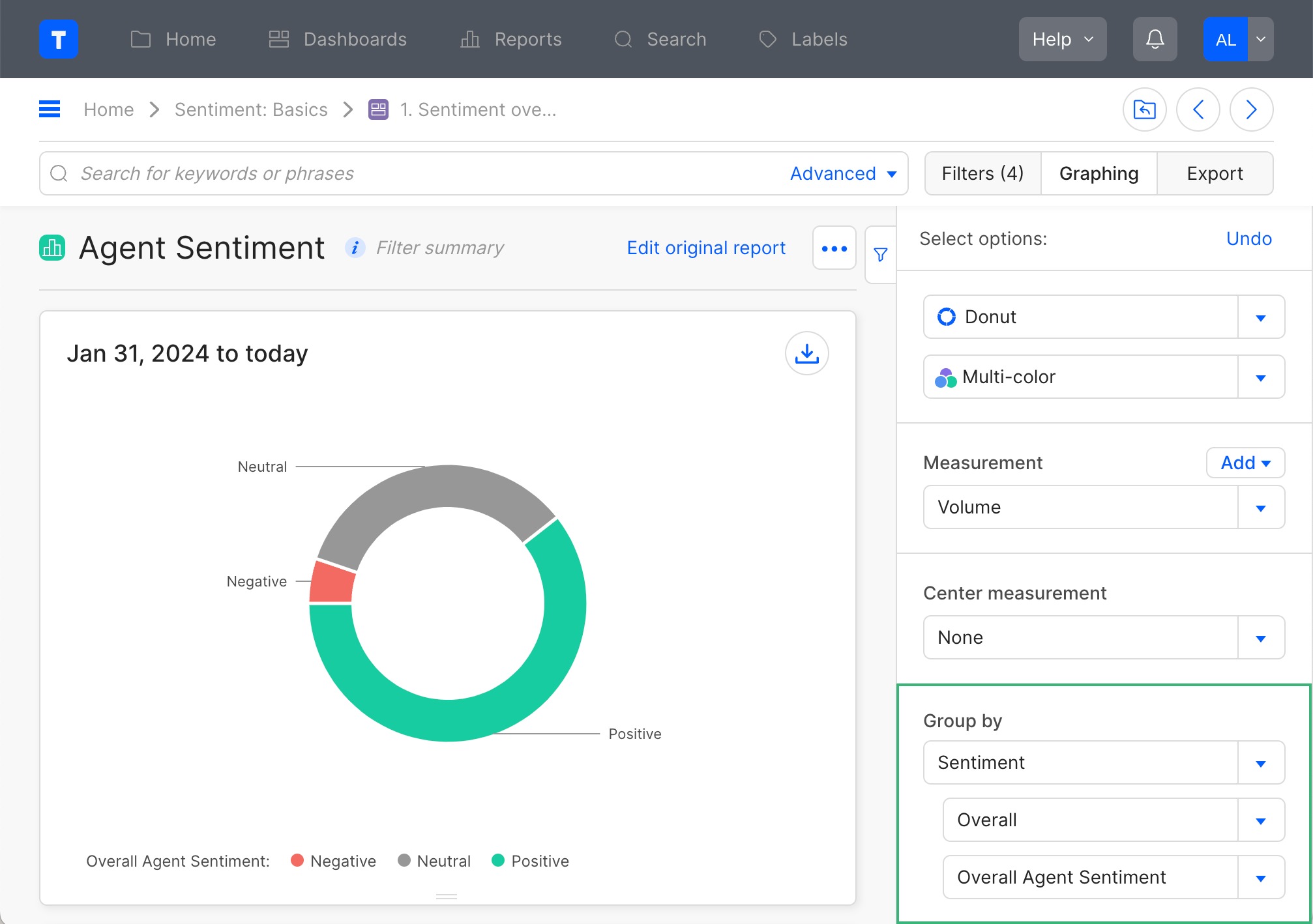Click the move-to-folder icon
The height and width of the screenshot is (924, 1313).
click(x=1144, y=109)
